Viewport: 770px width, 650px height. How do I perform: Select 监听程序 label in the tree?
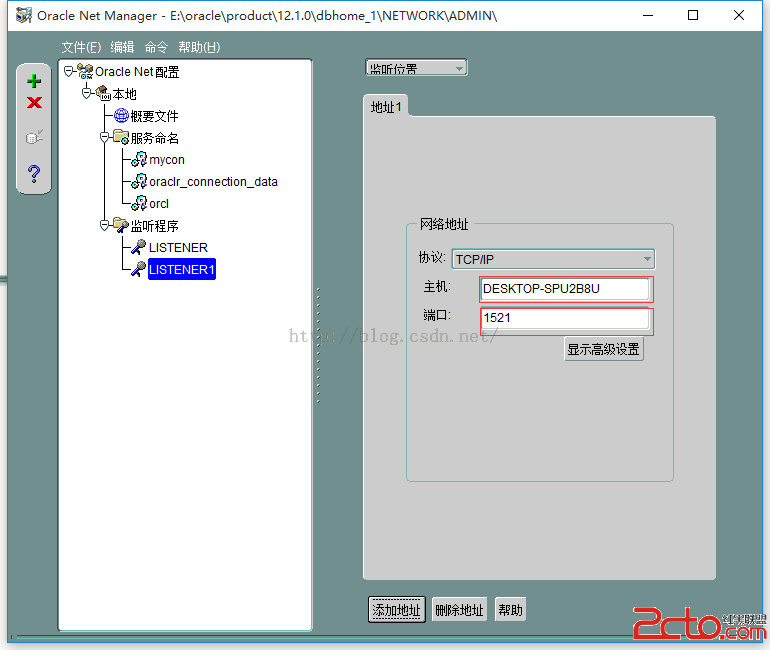coord(154,226)
